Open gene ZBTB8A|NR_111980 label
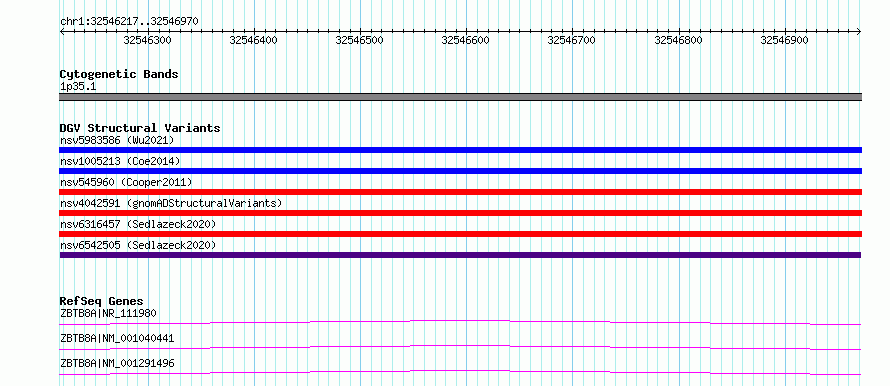This screenshot has width=890, height=386. click(x=108, y=313)
